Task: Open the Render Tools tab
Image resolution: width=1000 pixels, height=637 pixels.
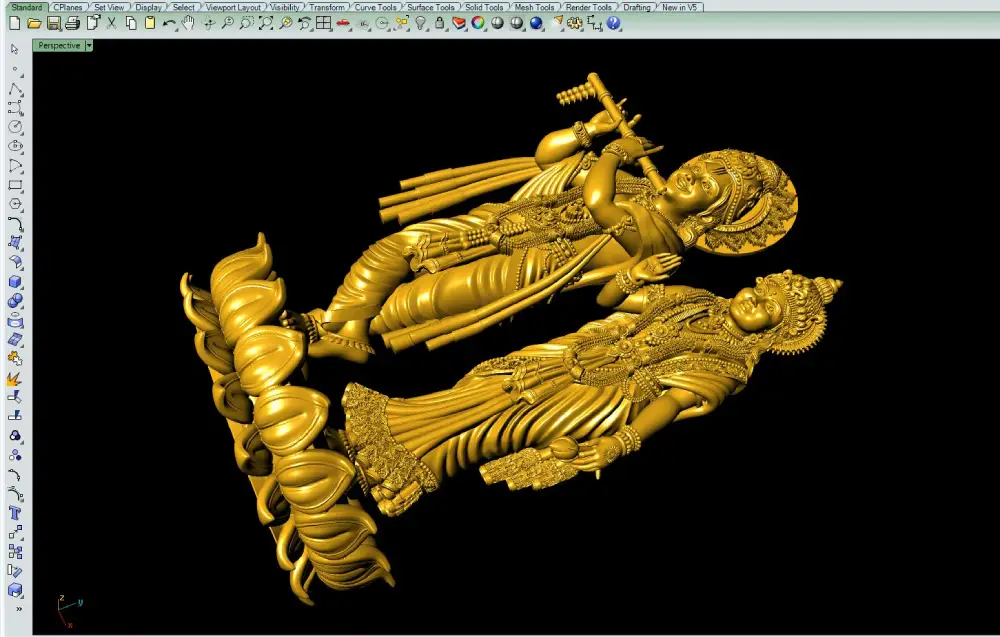Action: [x=589, y=7]
